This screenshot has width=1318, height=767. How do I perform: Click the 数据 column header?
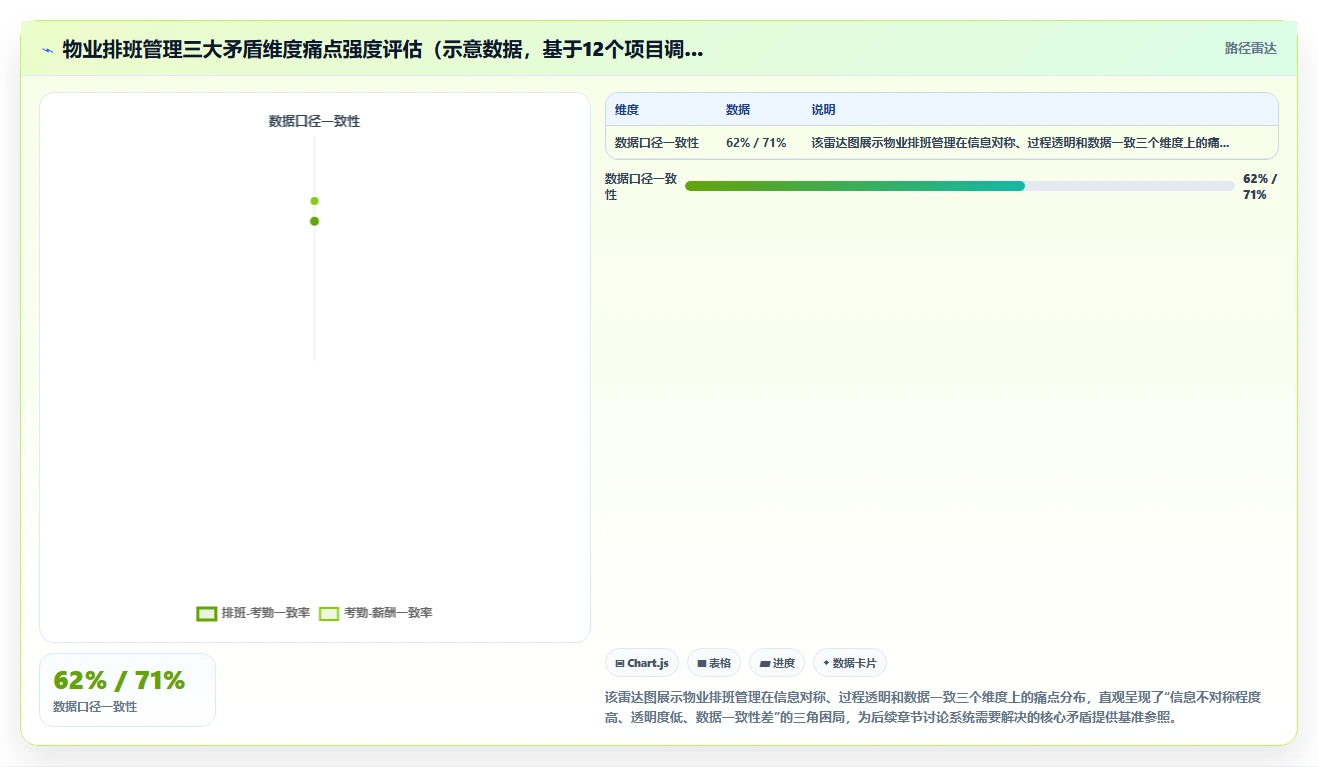point(738,110)
